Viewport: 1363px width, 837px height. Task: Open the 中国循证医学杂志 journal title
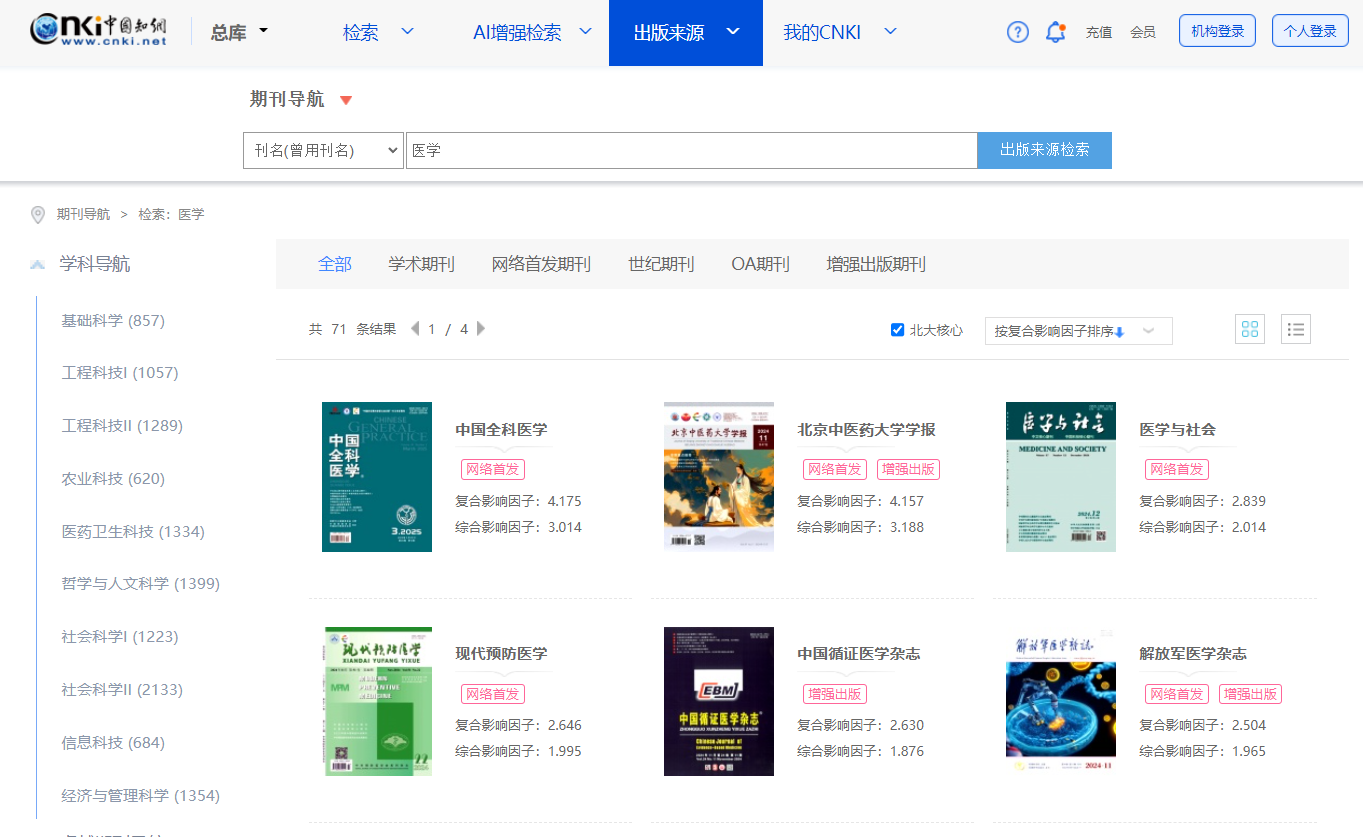tap(858, 654)
